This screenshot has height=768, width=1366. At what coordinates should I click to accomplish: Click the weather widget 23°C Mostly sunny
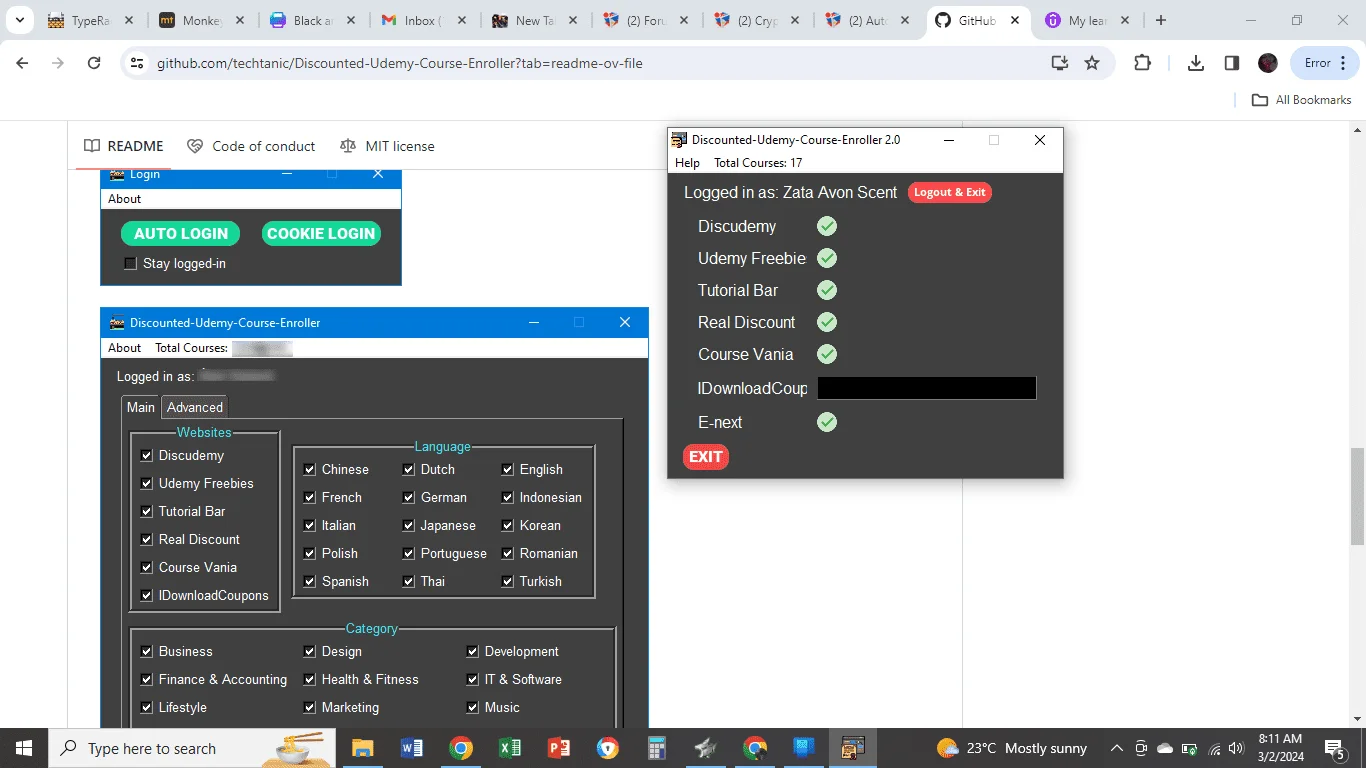pos(1012,748)
